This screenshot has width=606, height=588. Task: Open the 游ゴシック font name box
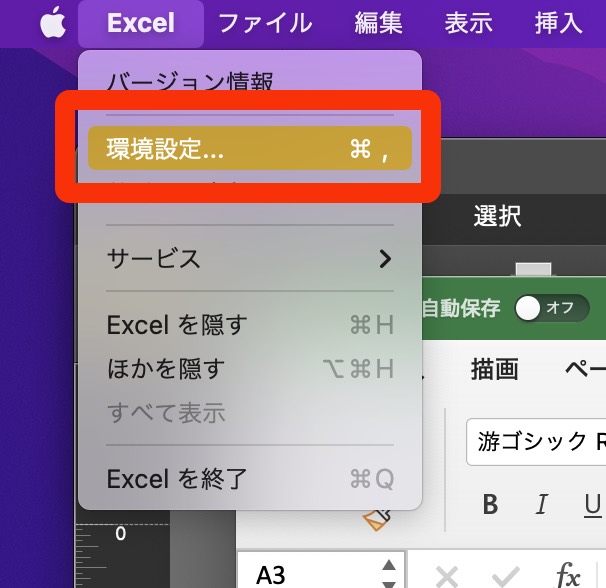coord(536,441)
